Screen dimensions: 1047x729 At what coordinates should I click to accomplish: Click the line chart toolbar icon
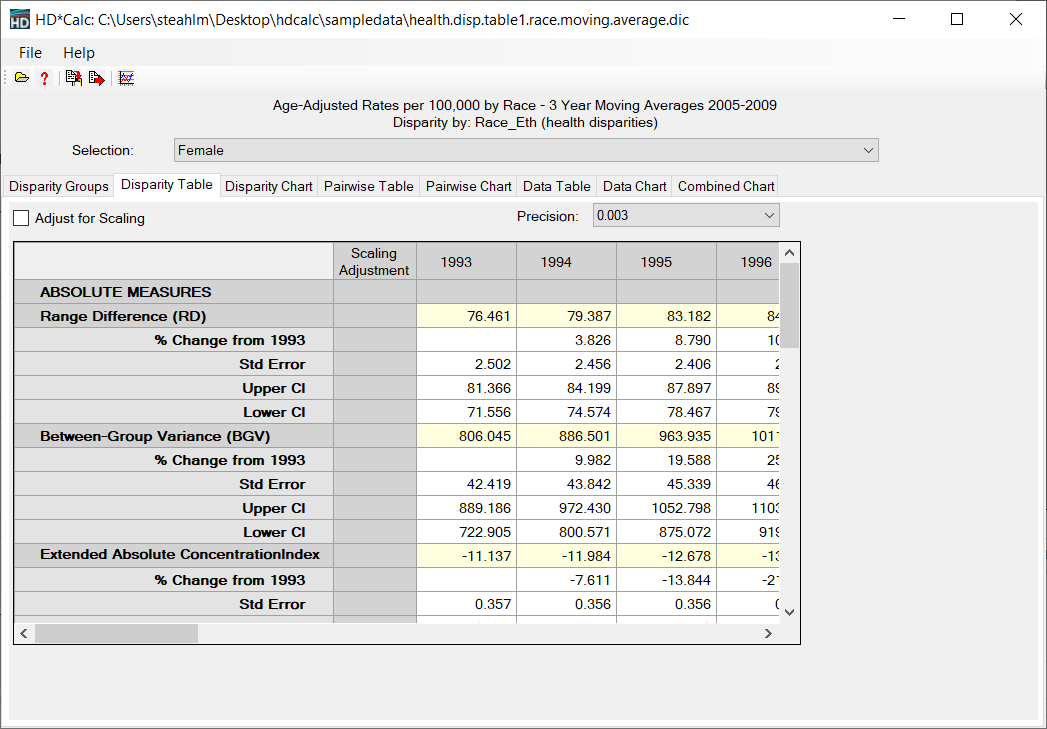126,78
